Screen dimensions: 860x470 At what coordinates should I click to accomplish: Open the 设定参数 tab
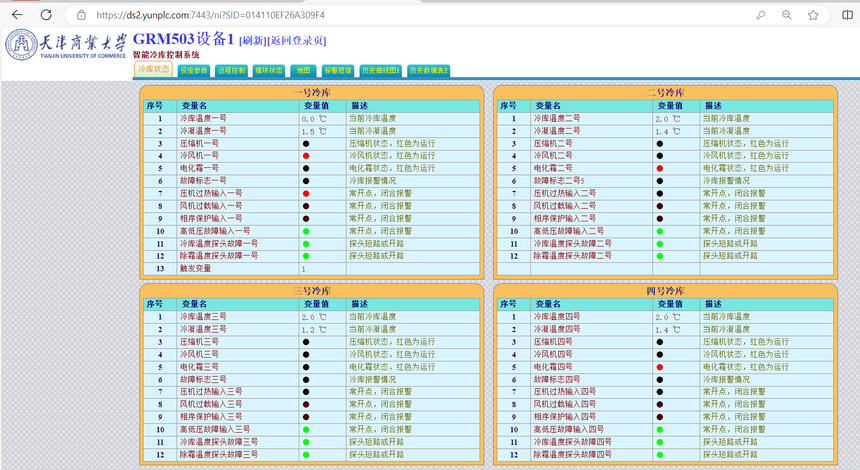tap(194, 71)
